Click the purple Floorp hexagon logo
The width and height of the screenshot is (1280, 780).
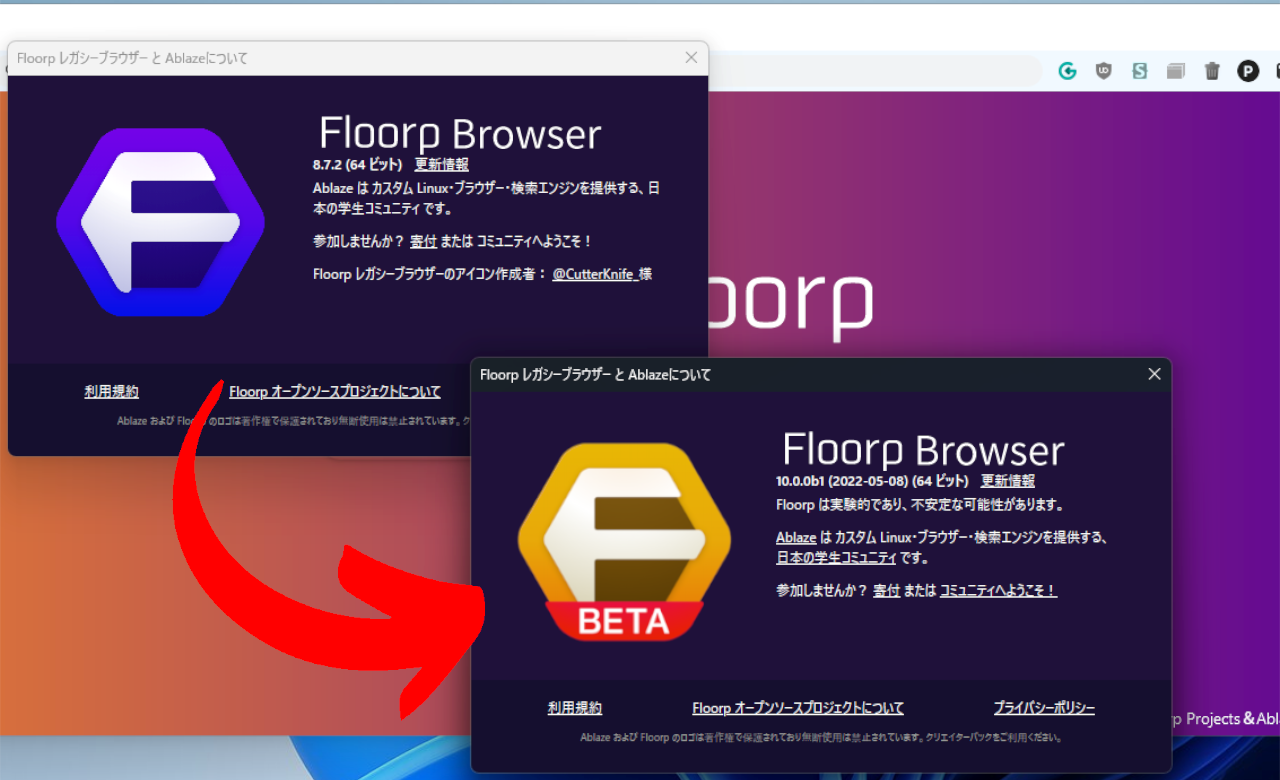click(161, 221)
